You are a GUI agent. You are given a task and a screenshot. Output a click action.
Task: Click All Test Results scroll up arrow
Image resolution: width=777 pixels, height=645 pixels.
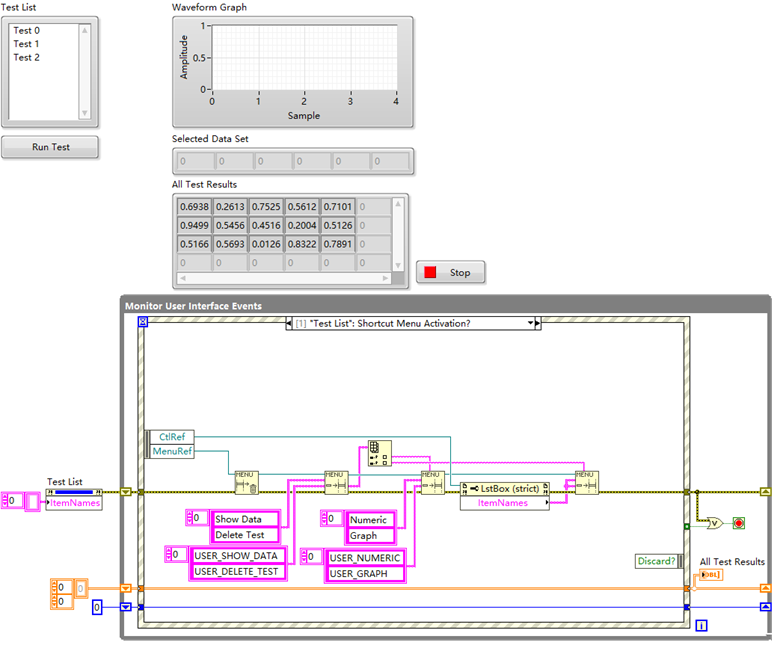pyautogui.click(x=398, y=204)
